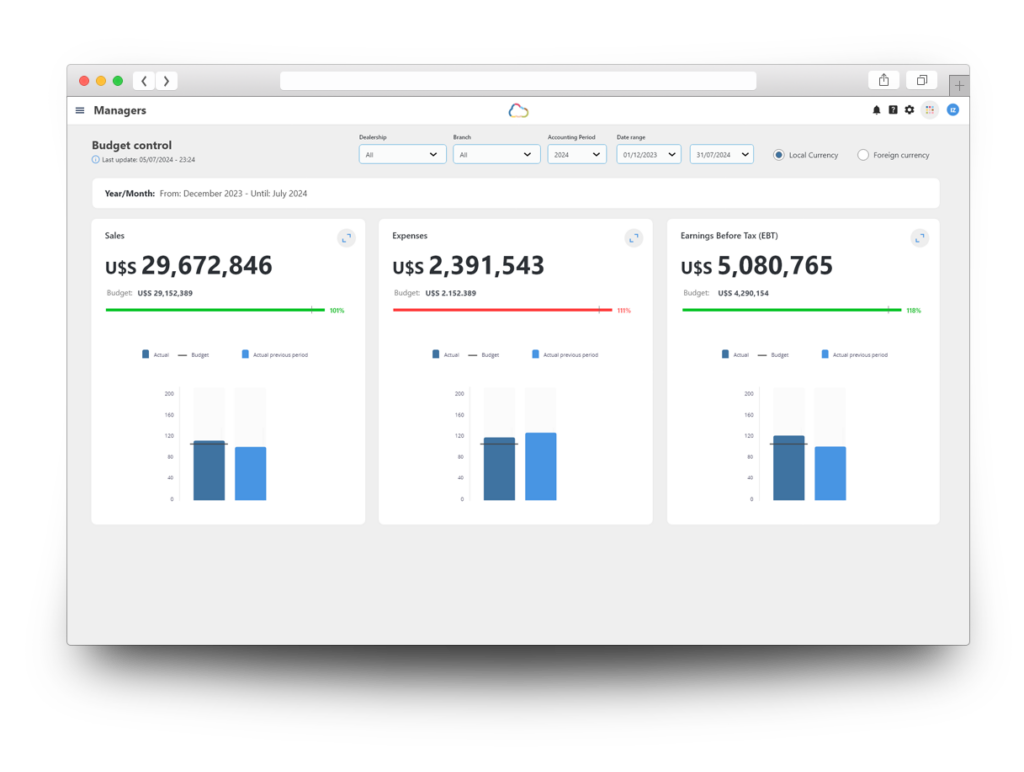Viewport: 1024px width, 772px height.
Task: Select the Local Currency radio button
Action: point(778,155)
